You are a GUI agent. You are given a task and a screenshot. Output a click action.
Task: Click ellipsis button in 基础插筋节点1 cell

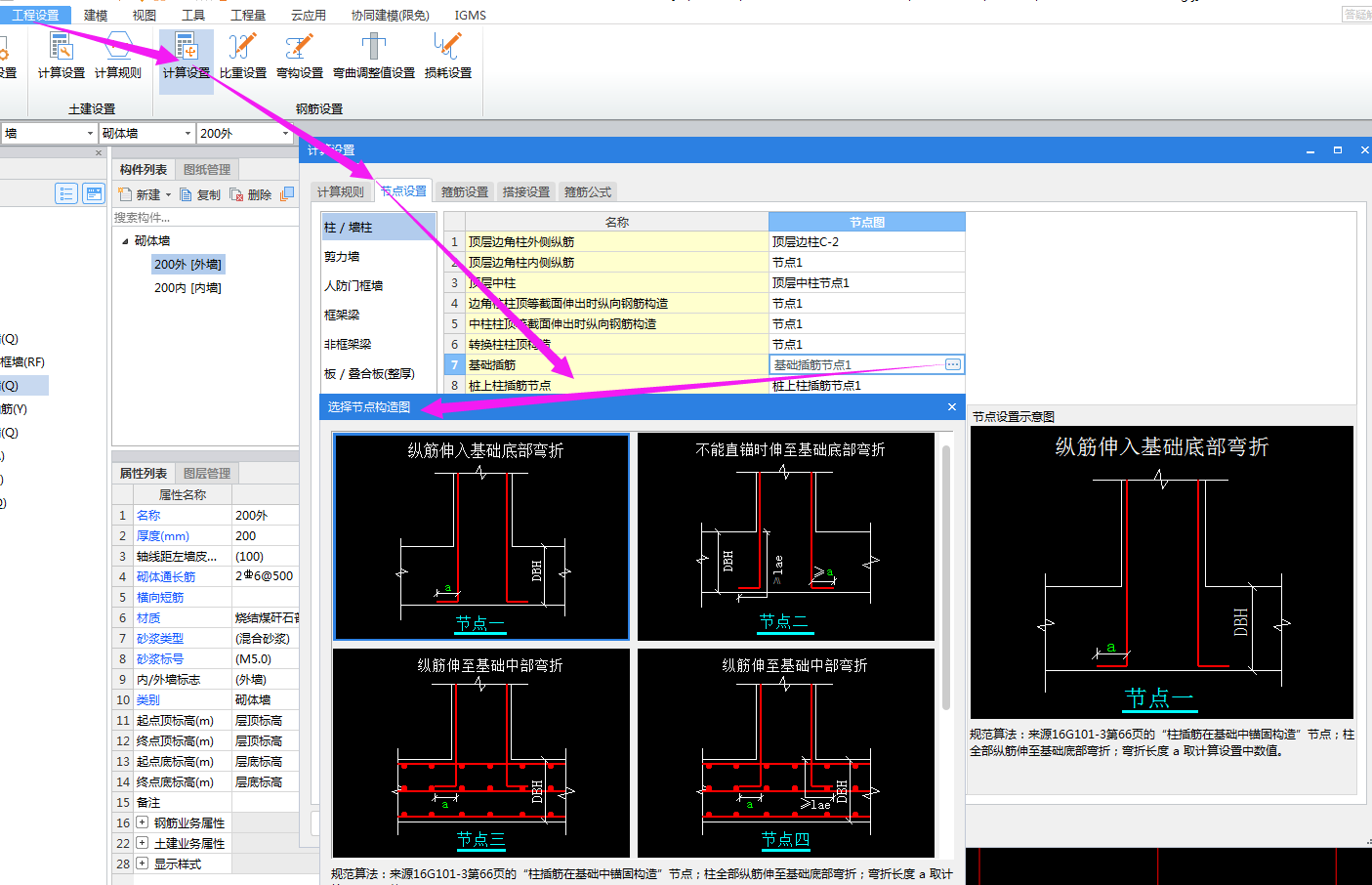[953, 364]
